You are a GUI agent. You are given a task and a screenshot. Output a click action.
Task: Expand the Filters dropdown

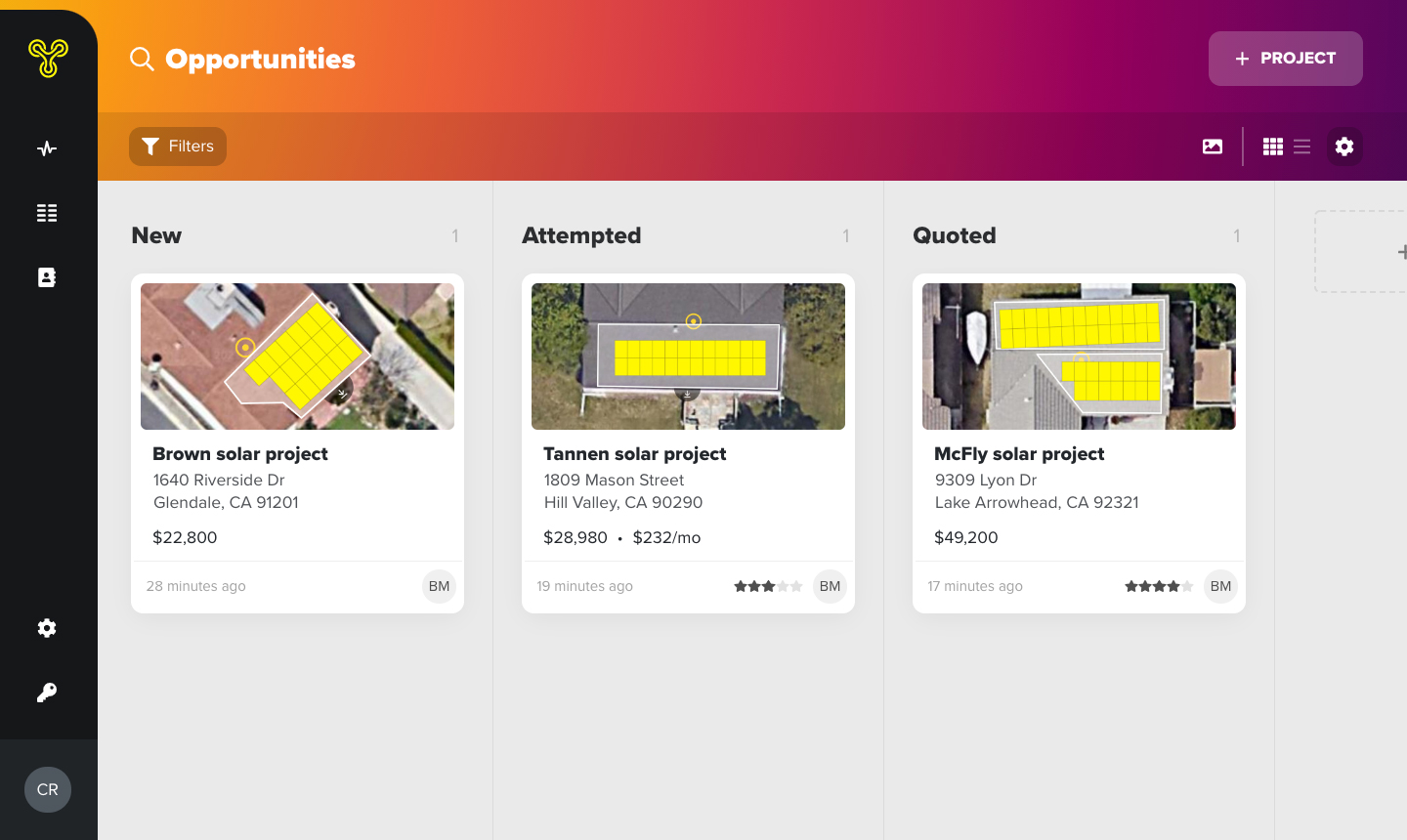pos(178,147)
